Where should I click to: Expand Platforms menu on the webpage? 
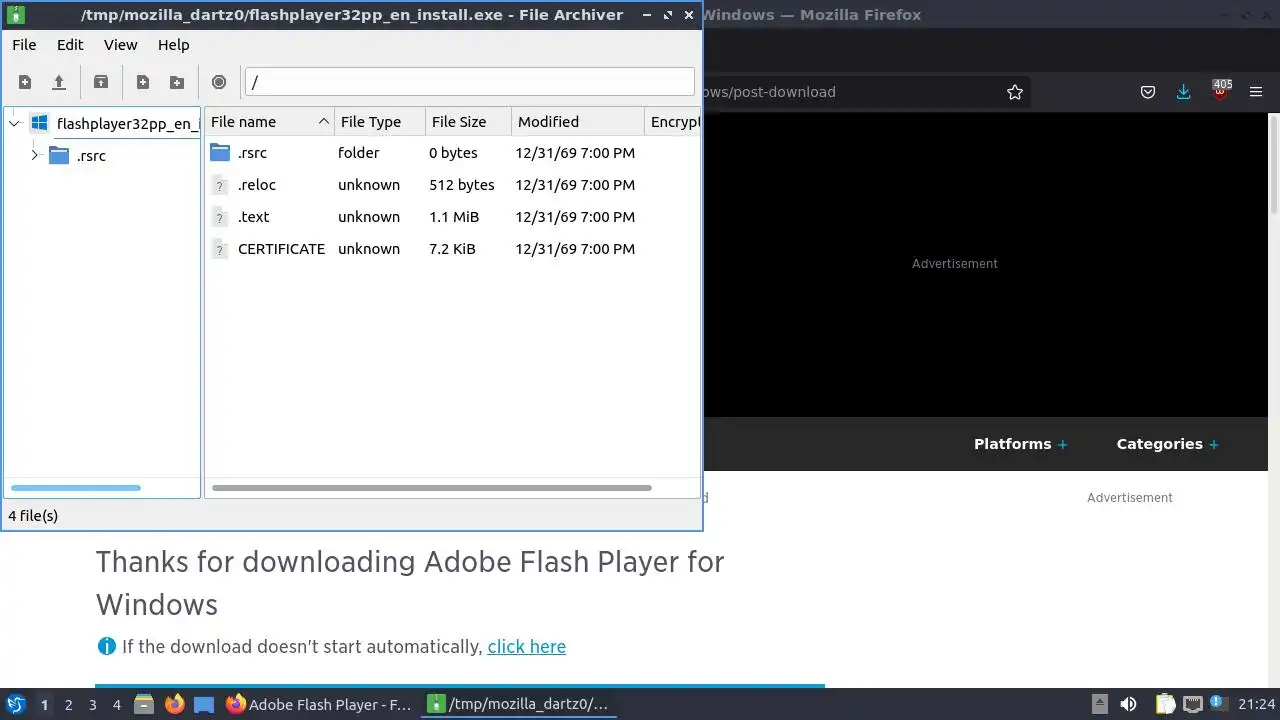1020,444
